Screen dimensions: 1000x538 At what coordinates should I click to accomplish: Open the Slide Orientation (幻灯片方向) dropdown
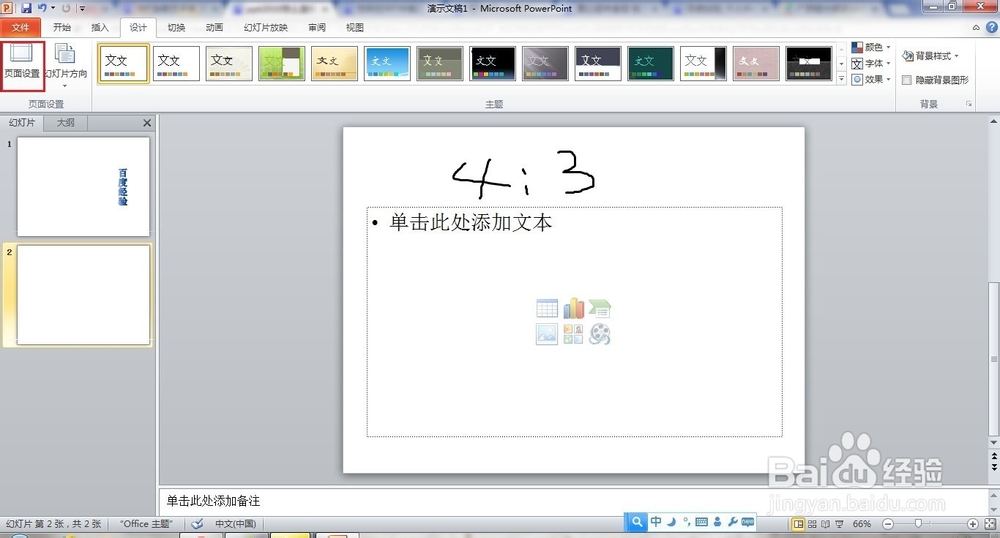(65, 66)
